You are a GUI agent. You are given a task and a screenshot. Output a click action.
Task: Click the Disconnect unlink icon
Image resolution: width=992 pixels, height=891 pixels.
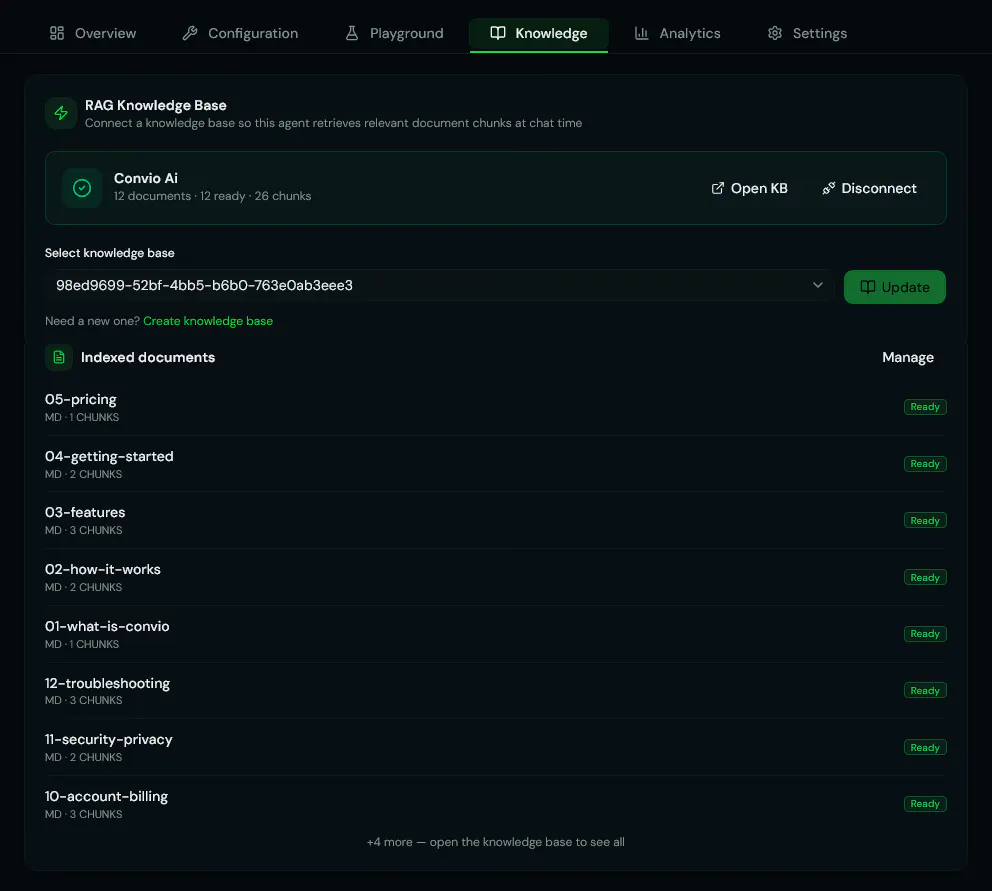point(829,189)
